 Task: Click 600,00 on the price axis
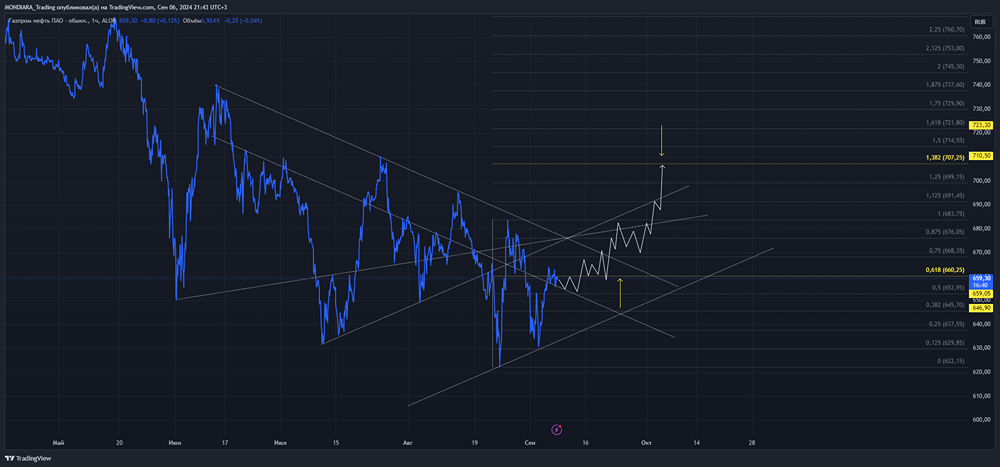point(981,420)
